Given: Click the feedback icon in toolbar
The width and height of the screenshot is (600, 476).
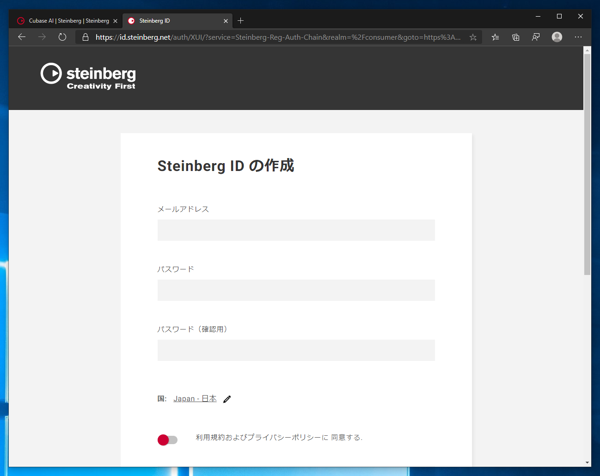Looking at the screenshot, I should click(536, 37).
